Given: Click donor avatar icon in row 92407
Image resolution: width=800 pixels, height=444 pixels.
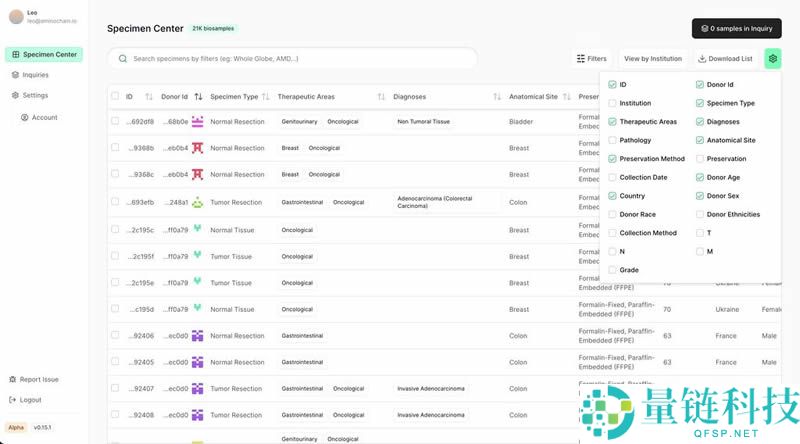Looking at the screenshot, I should pos(197,388).
